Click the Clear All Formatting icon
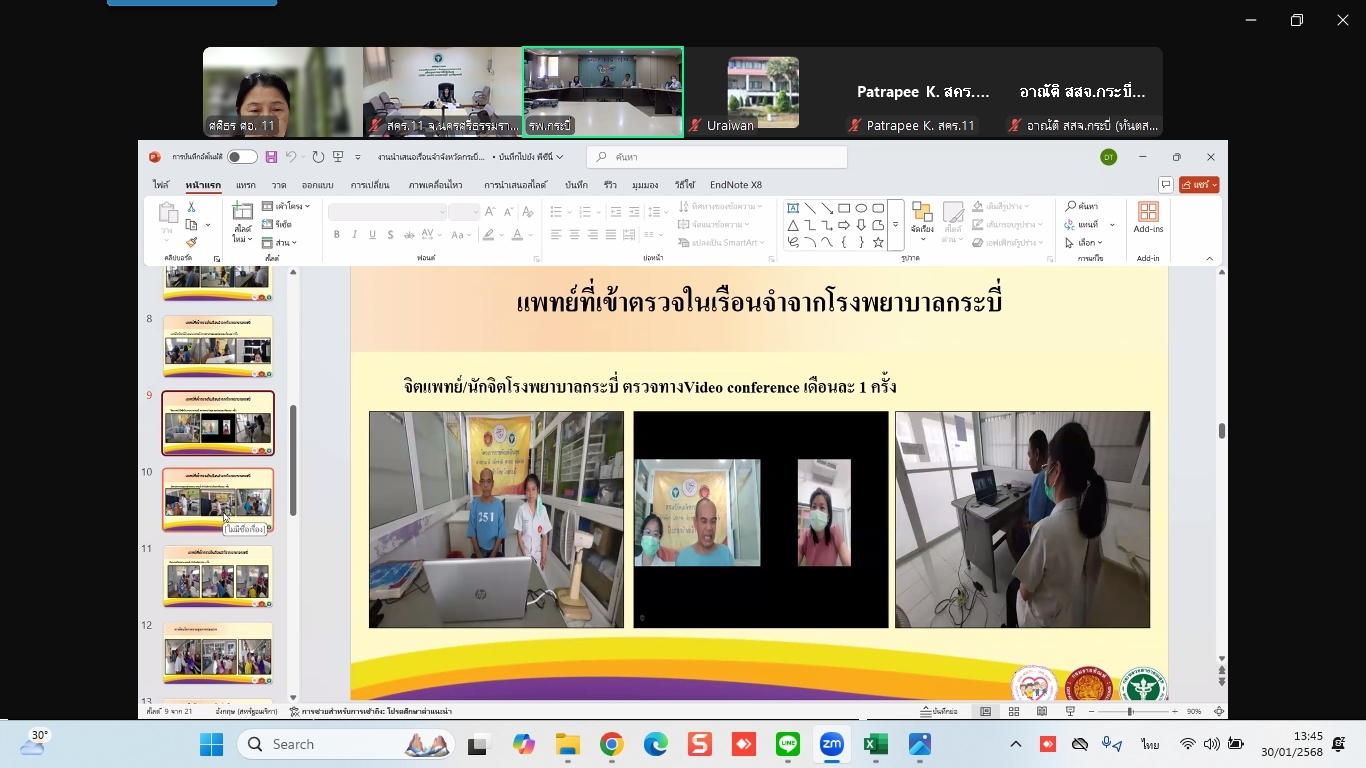Screen dimensions: 1366x768 (x=526, y=212)
